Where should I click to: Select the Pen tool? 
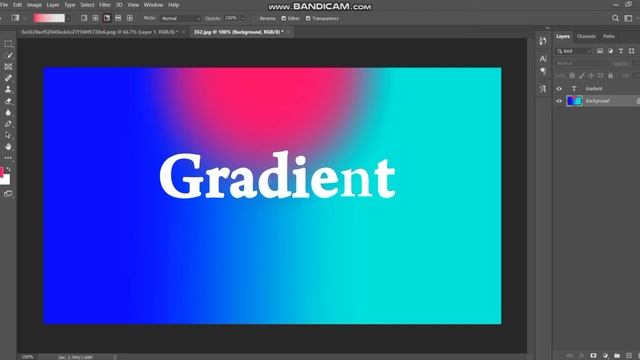pos(8,124)
